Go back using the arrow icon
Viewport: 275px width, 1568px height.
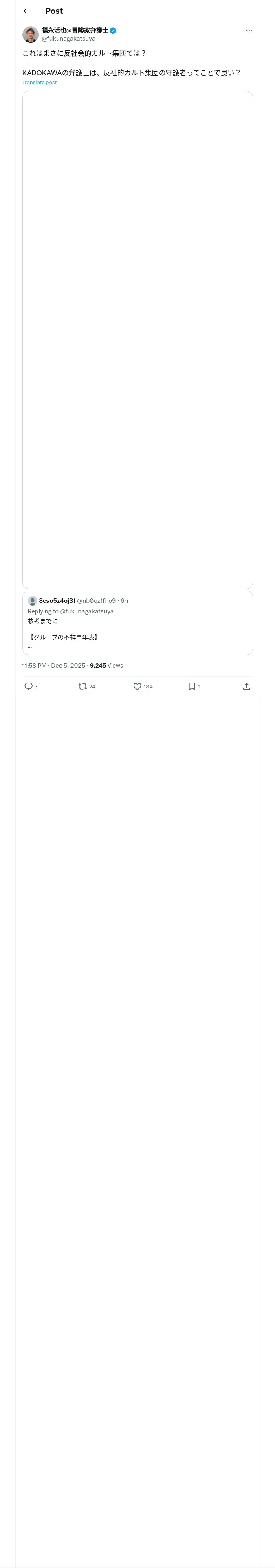27,11
